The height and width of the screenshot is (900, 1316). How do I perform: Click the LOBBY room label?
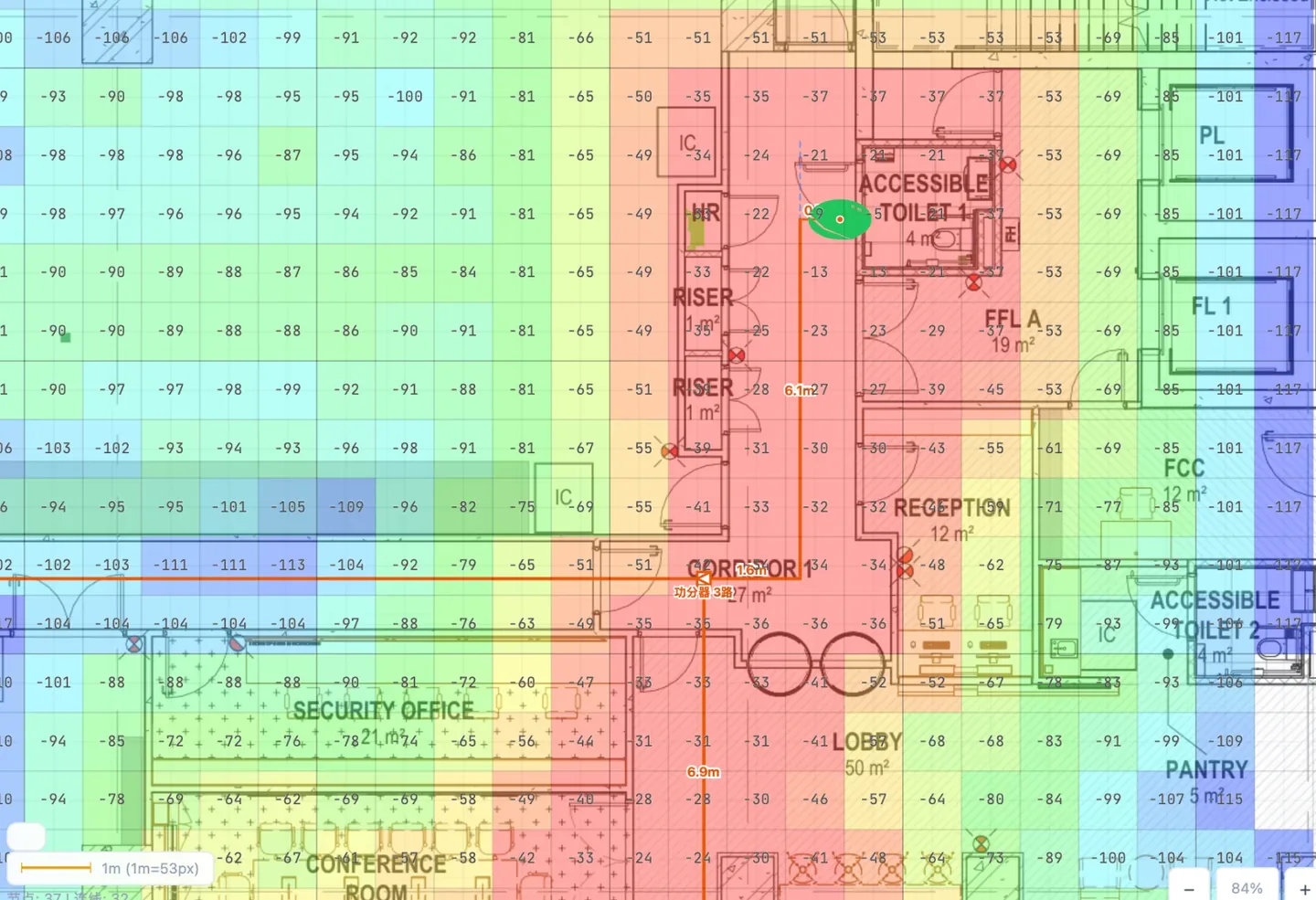(867, 742)
